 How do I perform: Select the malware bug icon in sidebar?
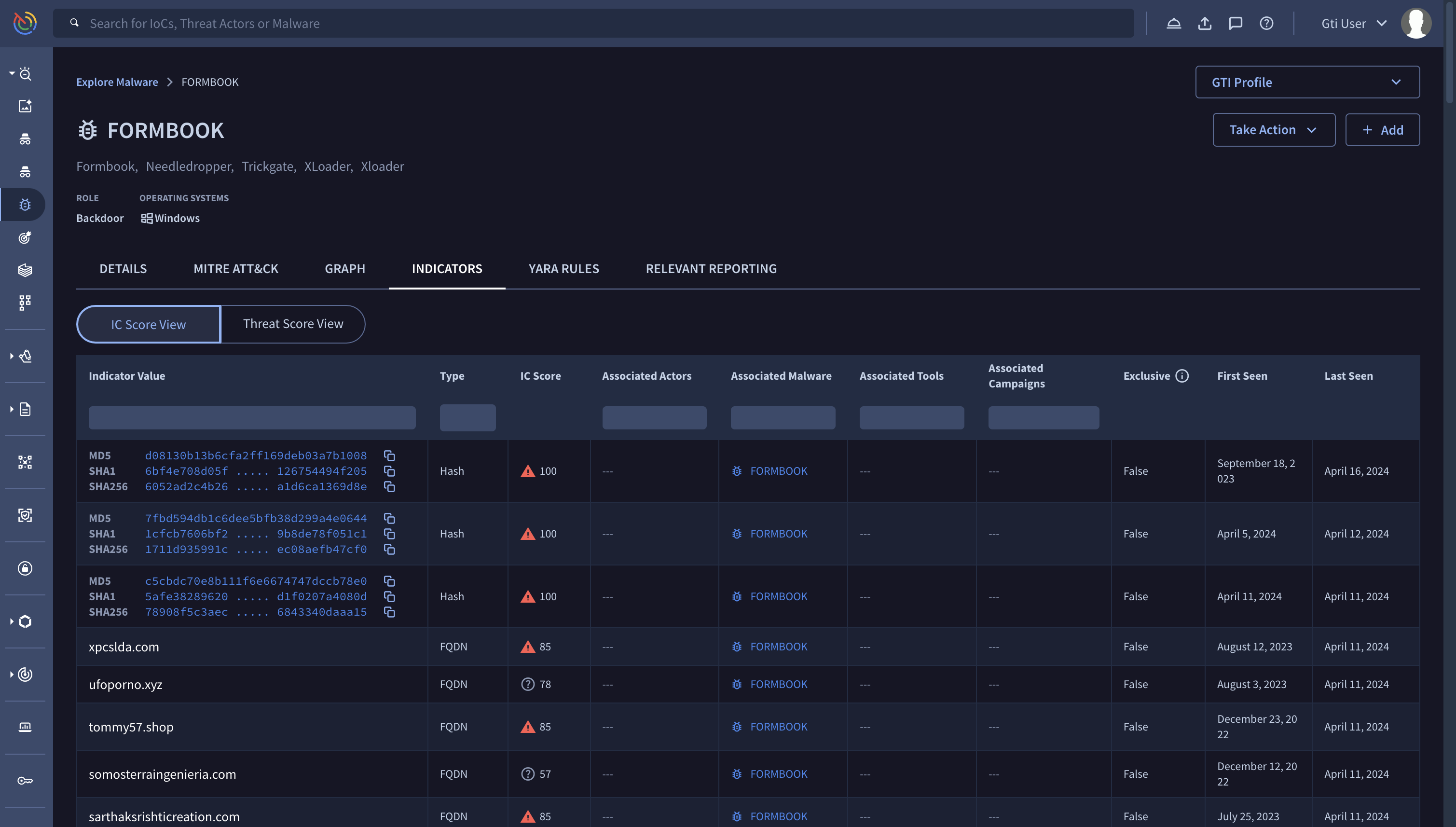[25, 205]
